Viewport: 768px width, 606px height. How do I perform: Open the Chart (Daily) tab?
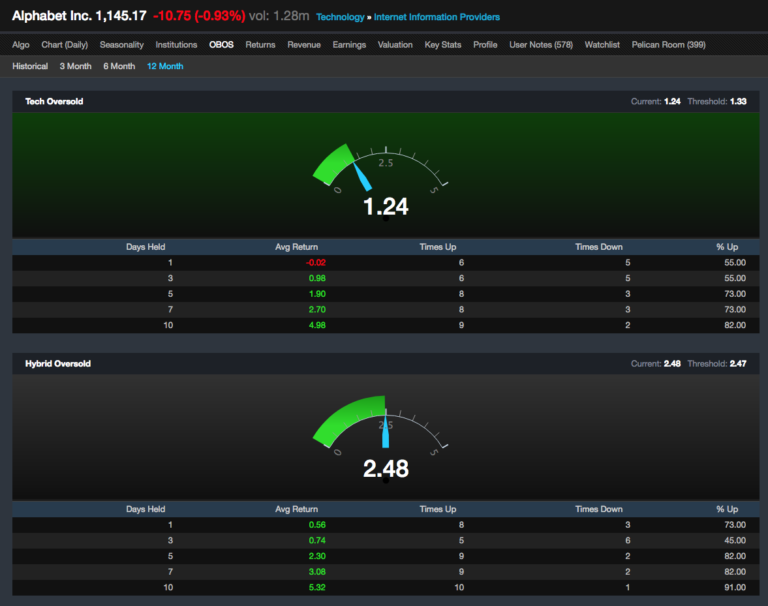tap(65, 45)
